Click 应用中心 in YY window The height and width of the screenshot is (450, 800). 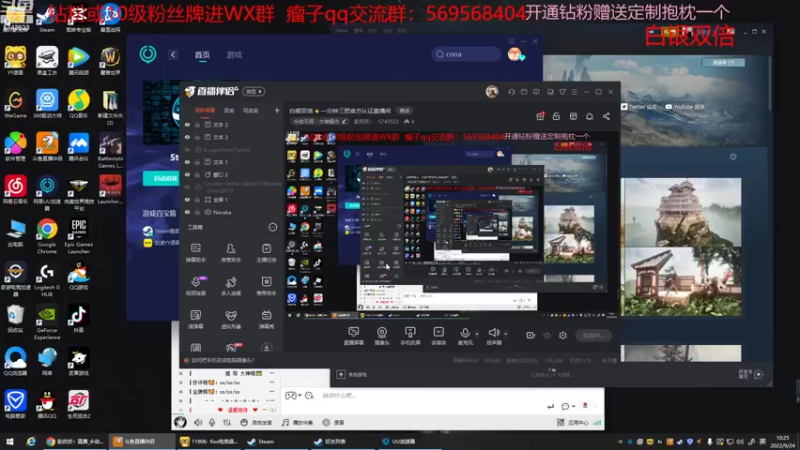pyautogui.click(x=573, y=422)
